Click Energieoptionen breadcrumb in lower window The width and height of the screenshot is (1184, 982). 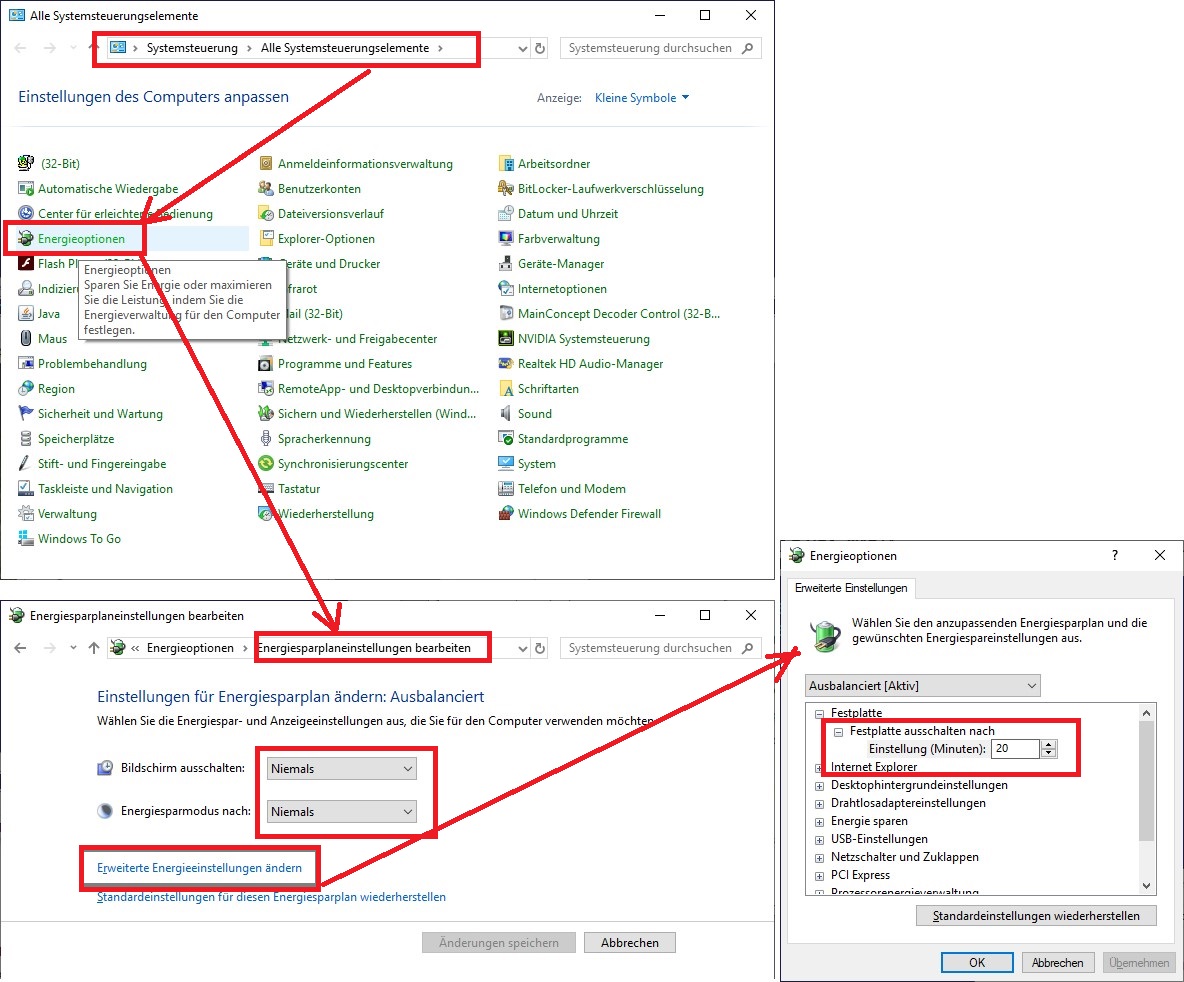coord(190,648)
